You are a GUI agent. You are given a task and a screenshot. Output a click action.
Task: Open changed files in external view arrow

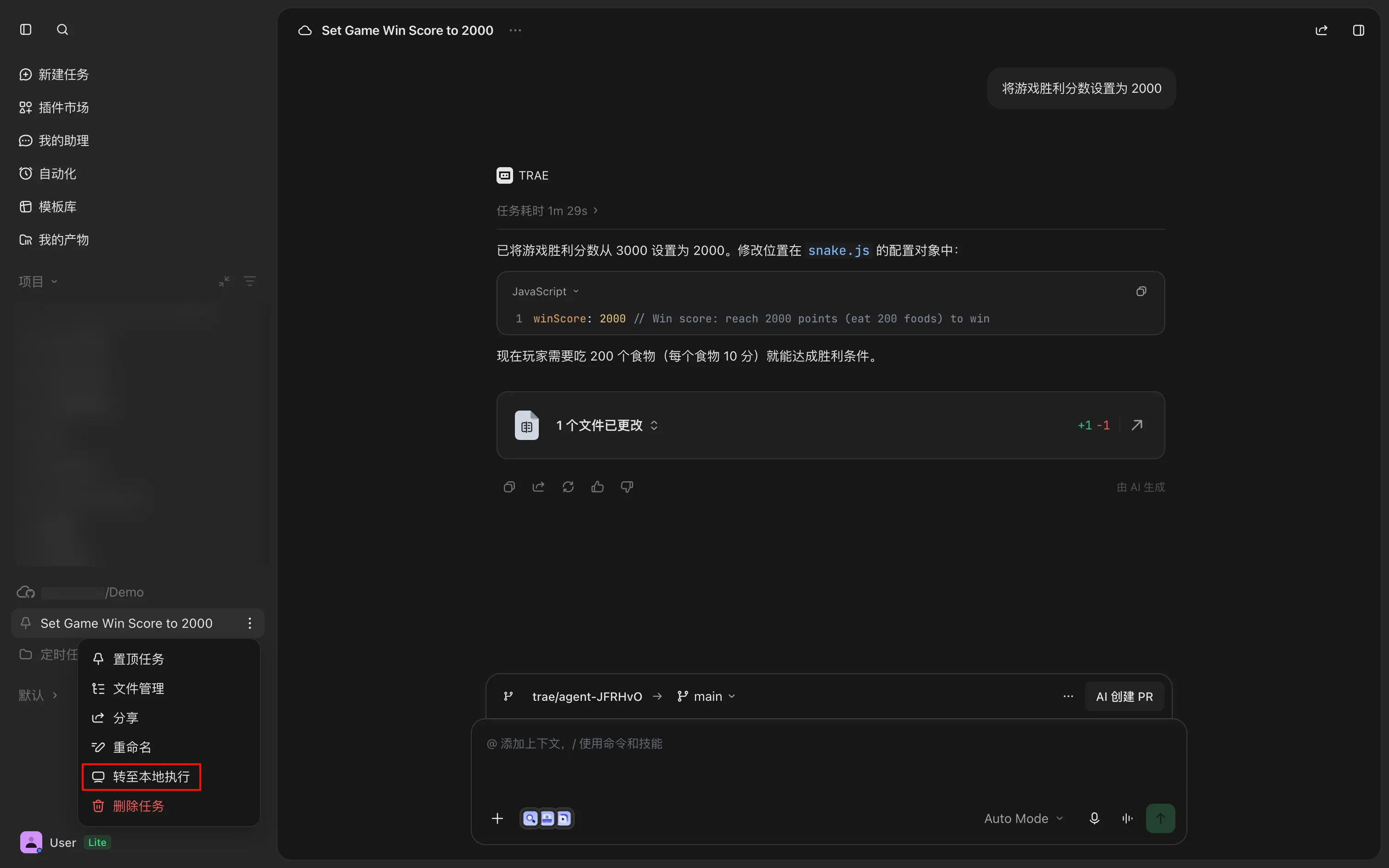point(1137,425)
